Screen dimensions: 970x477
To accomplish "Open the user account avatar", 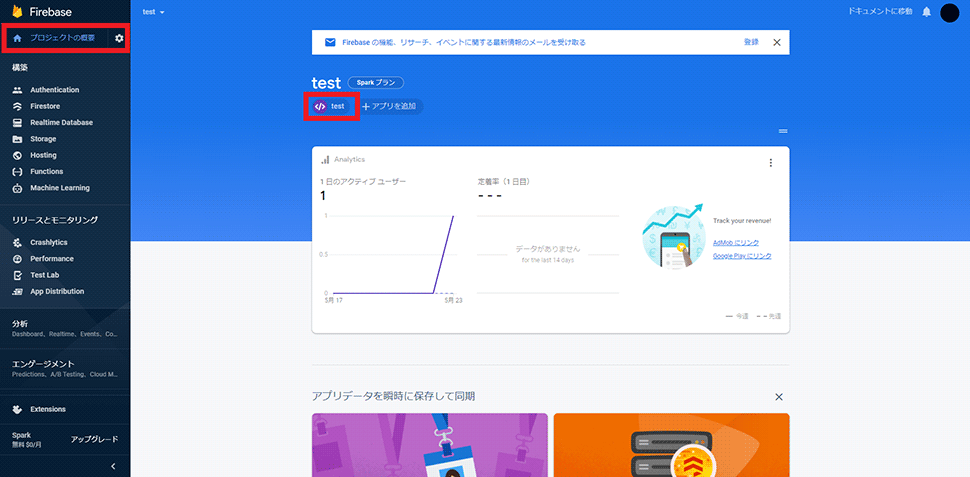I will point(949,12).
